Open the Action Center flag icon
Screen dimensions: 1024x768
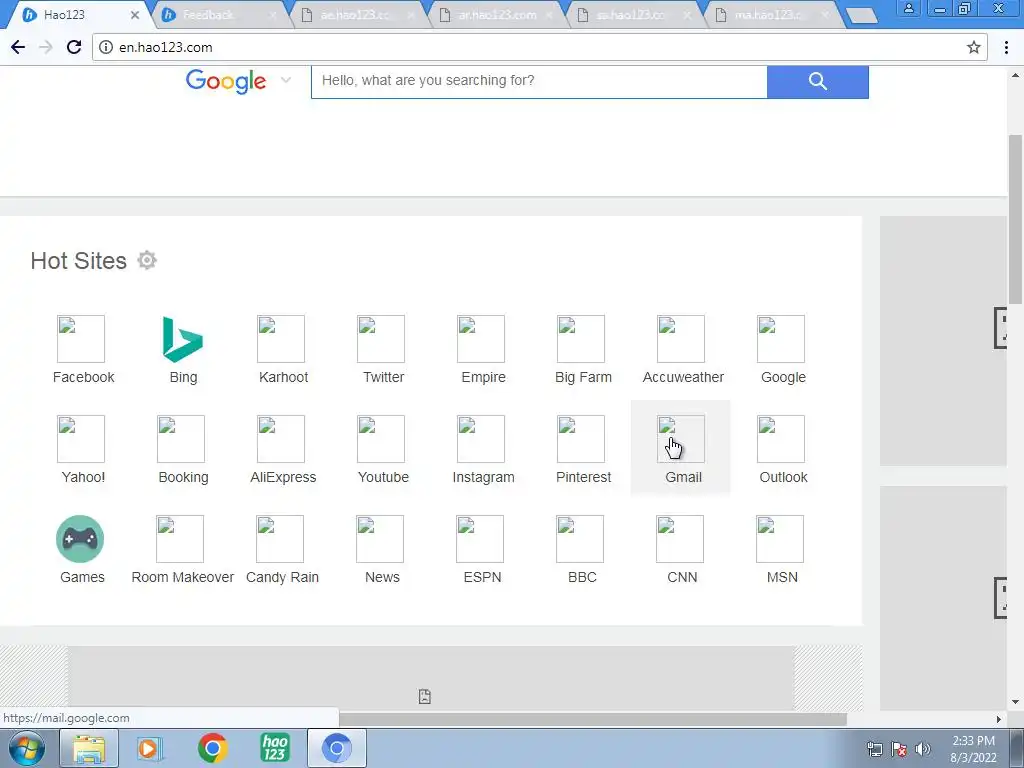[x=899, y=749]
